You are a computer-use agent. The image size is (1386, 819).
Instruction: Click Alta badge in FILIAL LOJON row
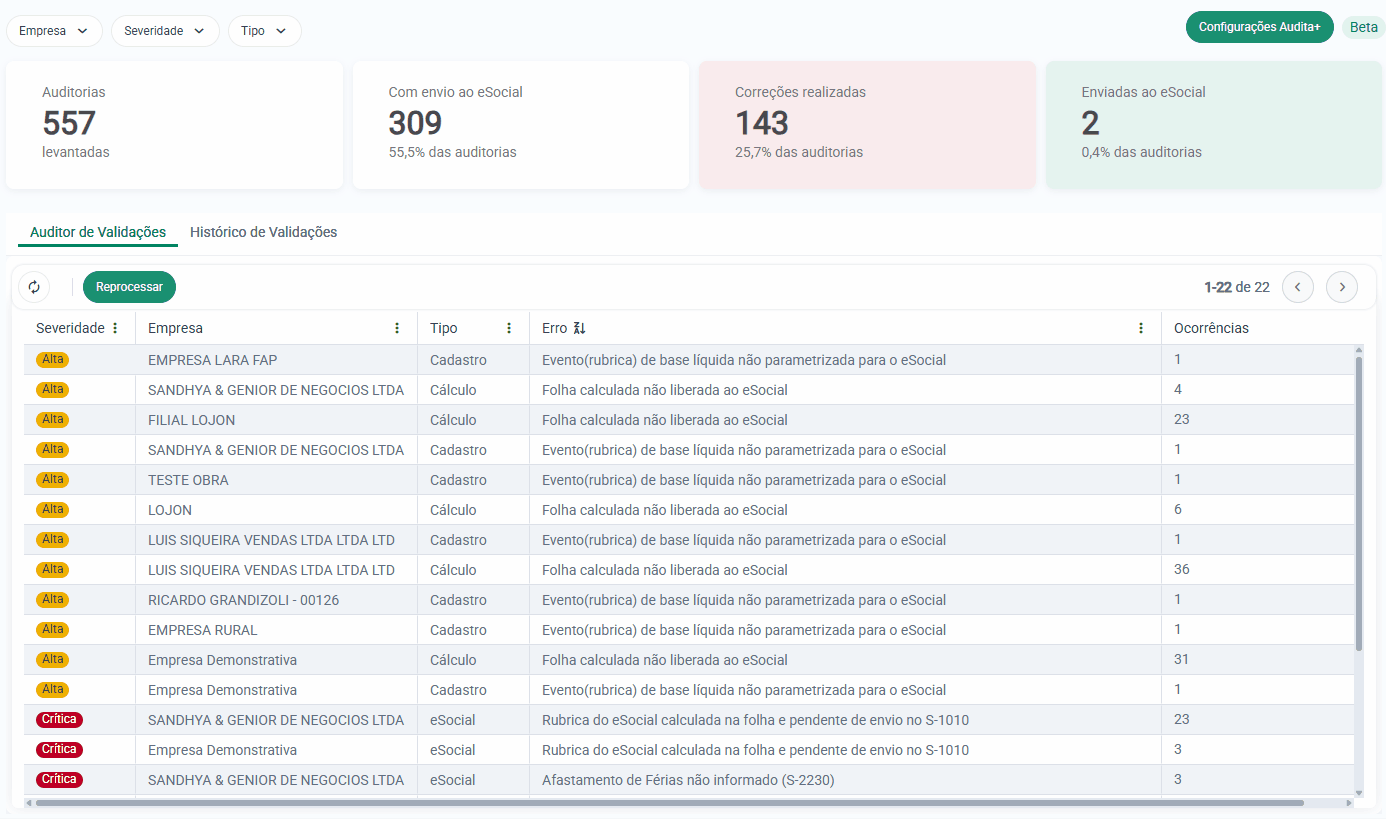[x=53, y=420]
